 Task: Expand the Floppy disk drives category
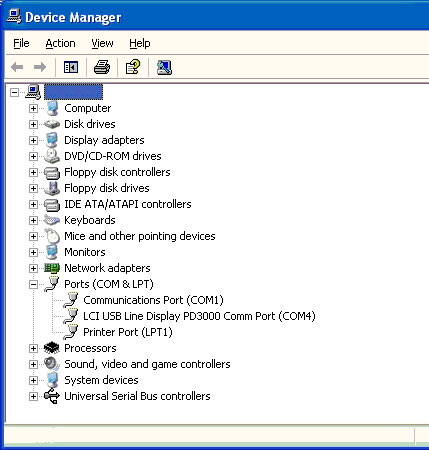33,188
